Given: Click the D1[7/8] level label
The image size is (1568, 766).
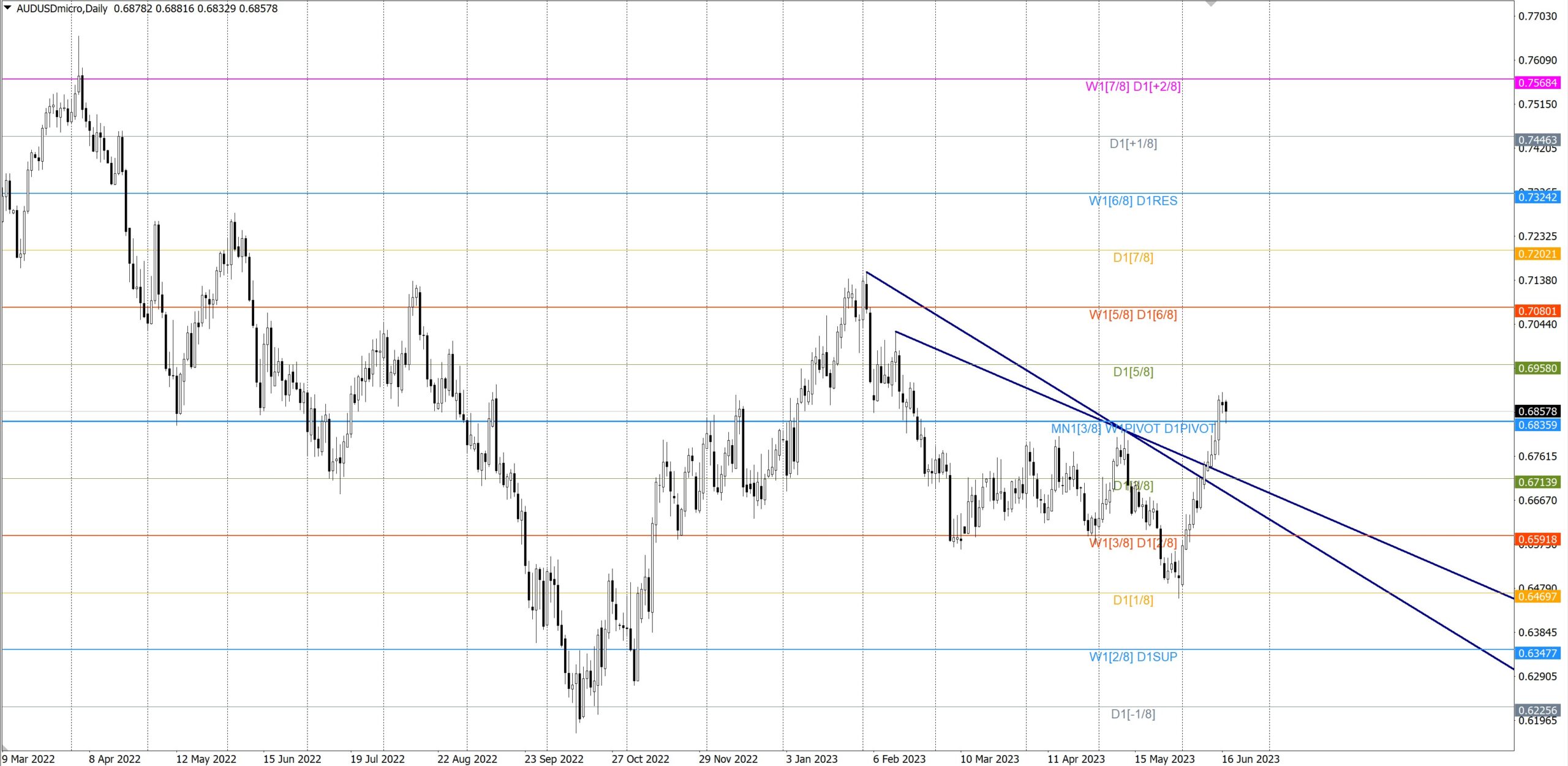Looking at the screenshot, I should [1133, 258].
